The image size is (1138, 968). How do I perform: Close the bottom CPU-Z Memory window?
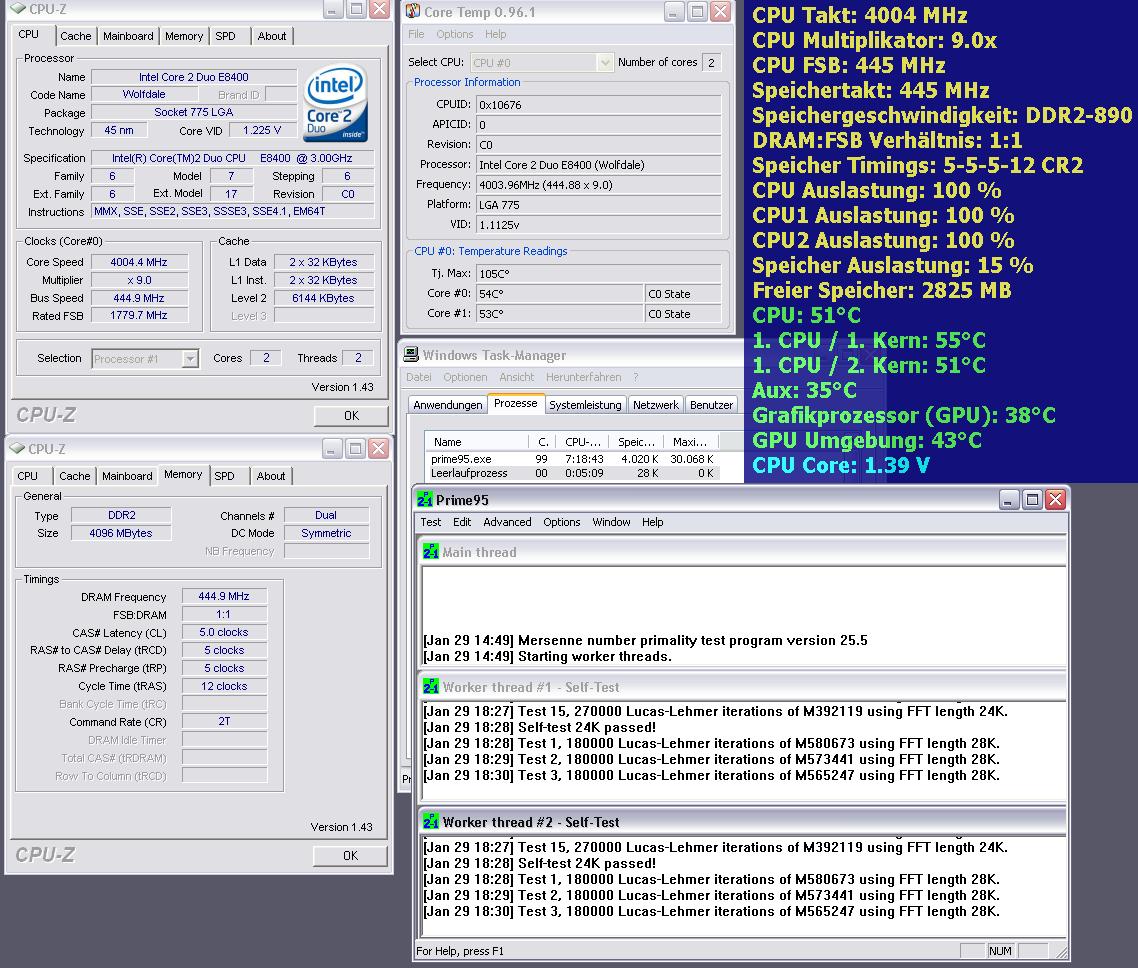click(378, 448)
